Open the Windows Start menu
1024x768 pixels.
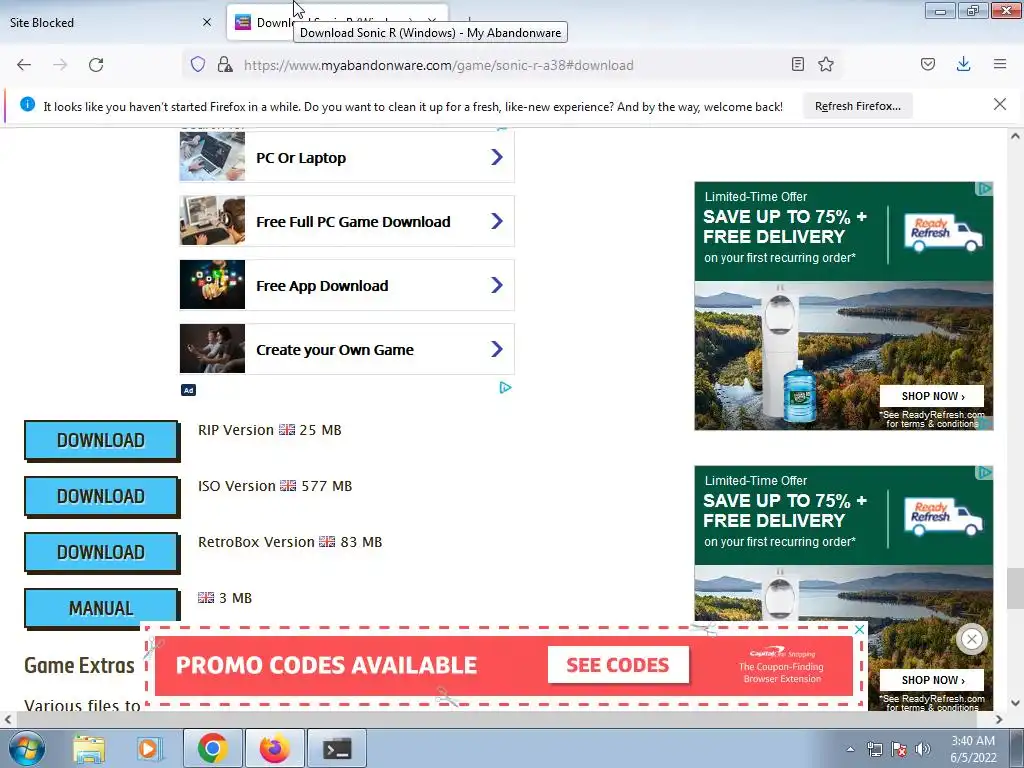(25, 748)
